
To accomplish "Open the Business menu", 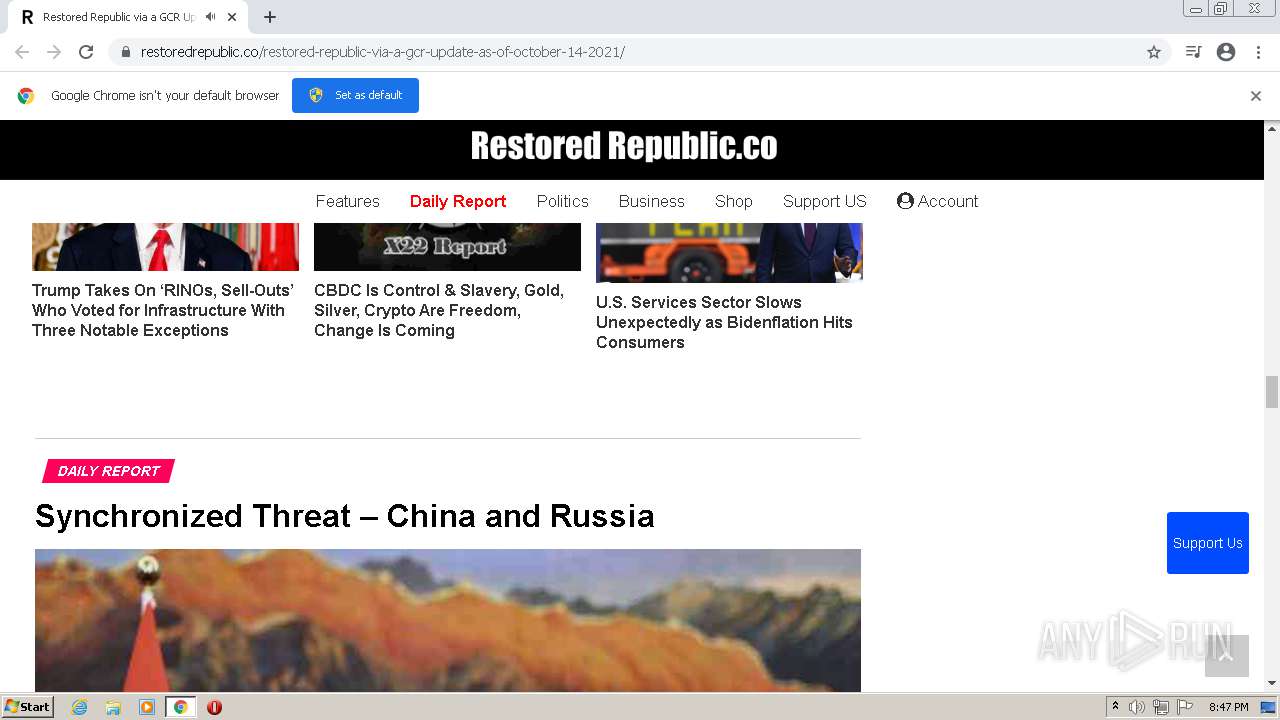I will pyautogui.click(x=652, y=201).
